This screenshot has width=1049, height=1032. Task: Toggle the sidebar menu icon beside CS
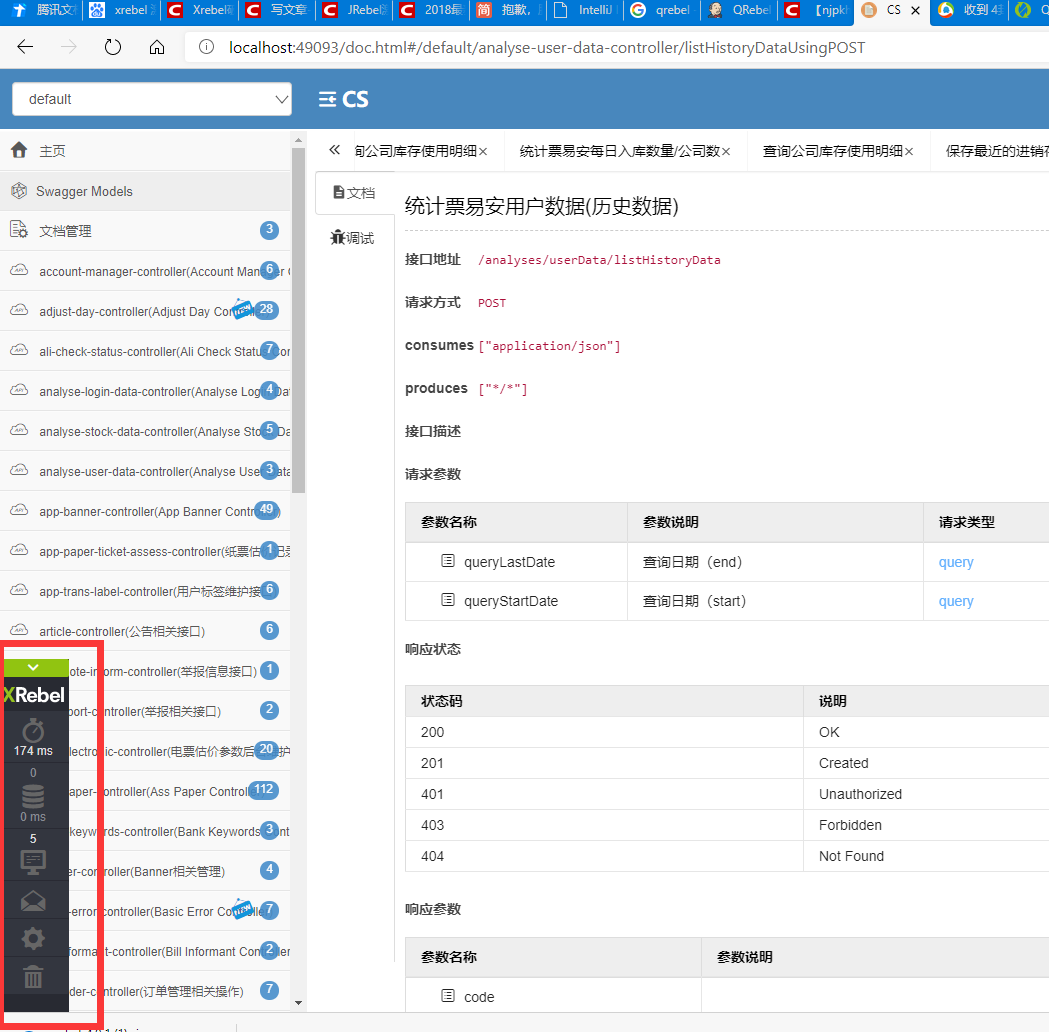coord(327,99)
